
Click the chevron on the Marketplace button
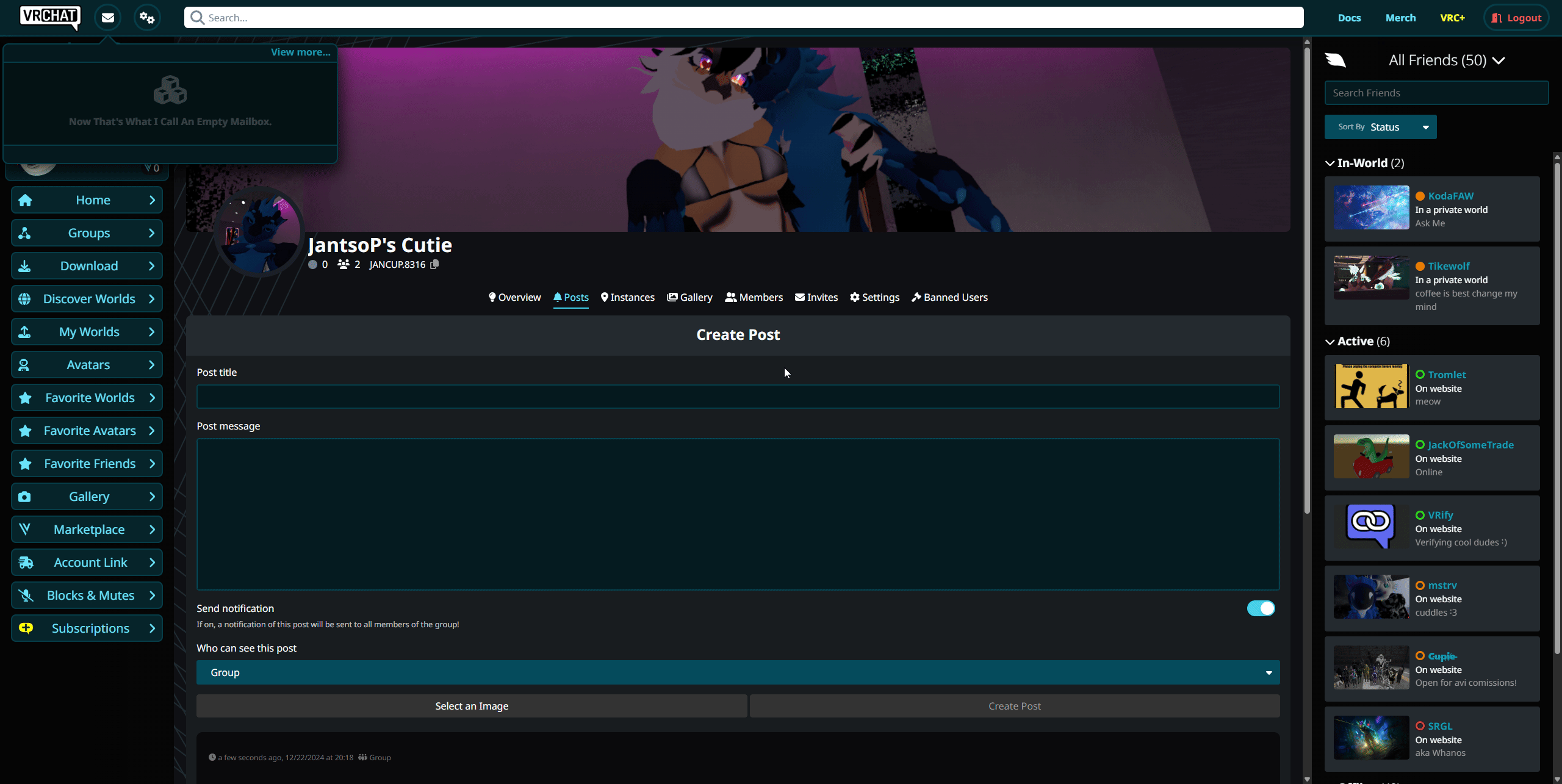point(152,530)
